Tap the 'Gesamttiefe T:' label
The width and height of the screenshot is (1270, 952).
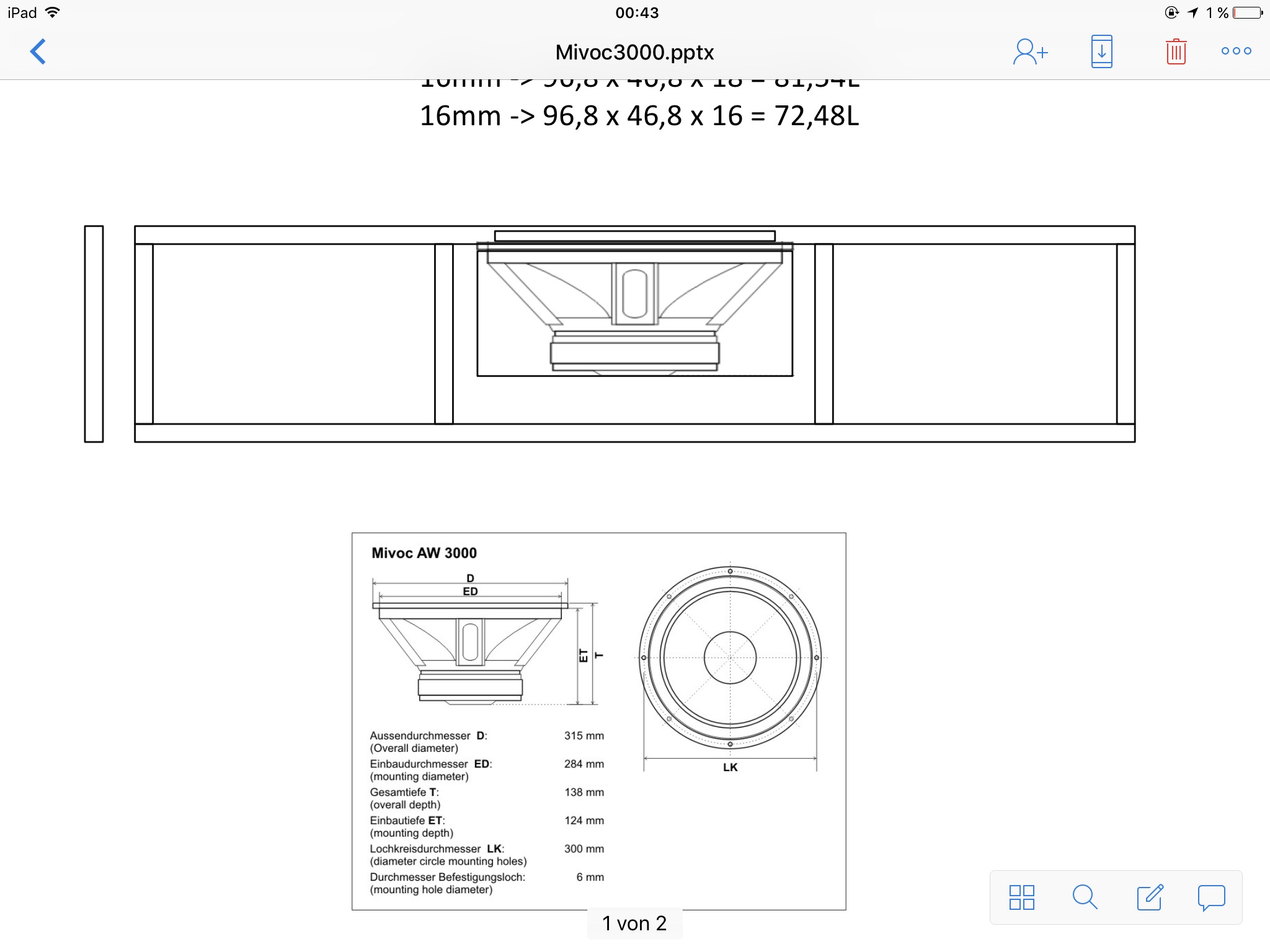click(404, 792)
